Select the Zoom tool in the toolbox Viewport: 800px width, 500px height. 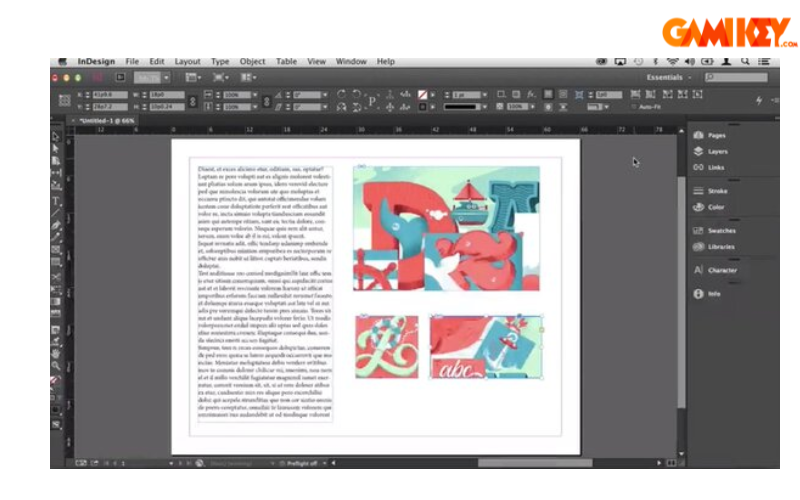(56, 367)
